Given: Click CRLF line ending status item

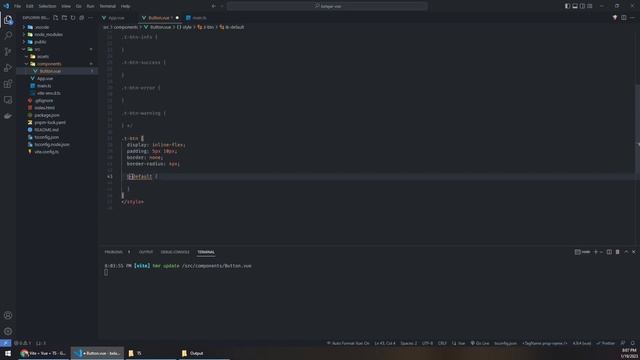Looking at the screenshot, I should point(442,343).
